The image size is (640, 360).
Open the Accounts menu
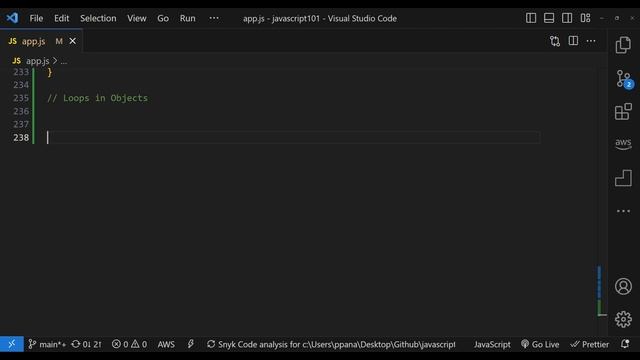pyautogui.click(x=623, y=286)
